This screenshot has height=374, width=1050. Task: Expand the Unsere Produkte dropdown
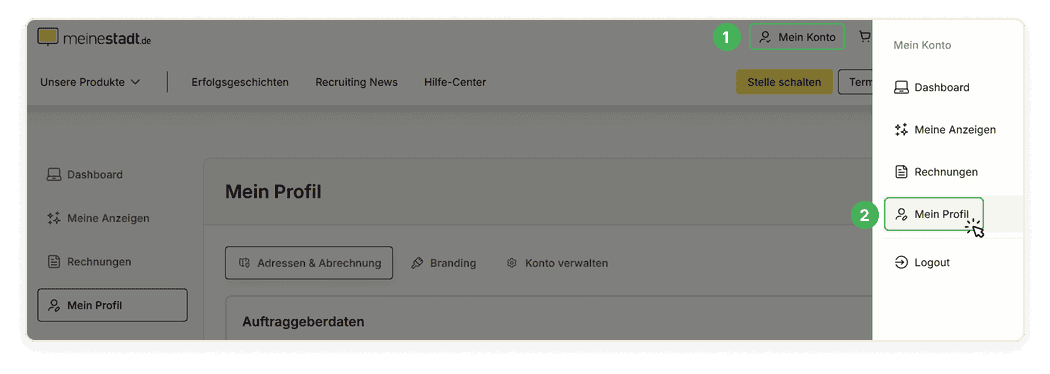90,82
